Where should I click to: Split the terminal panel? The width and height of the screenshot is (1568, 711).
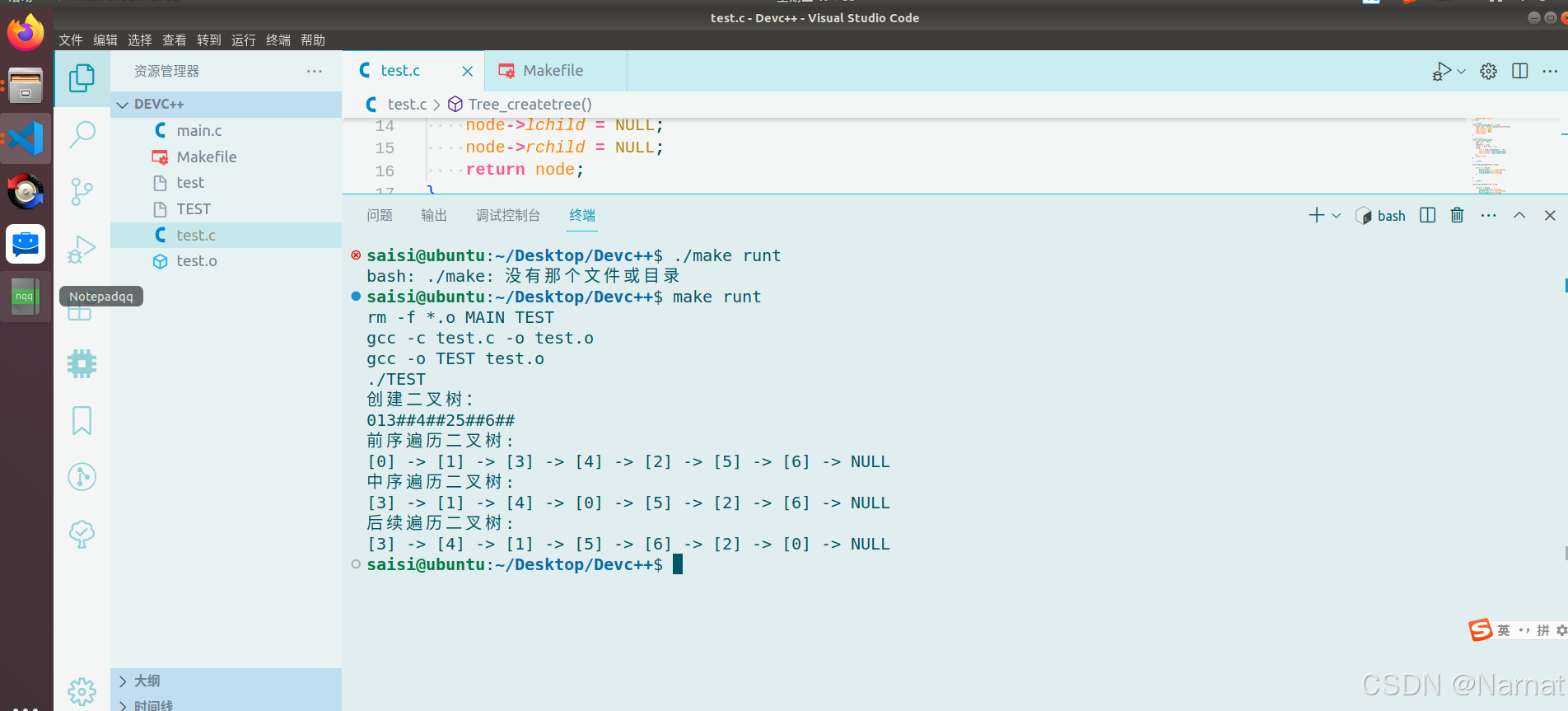click(x=1428, y=215)
